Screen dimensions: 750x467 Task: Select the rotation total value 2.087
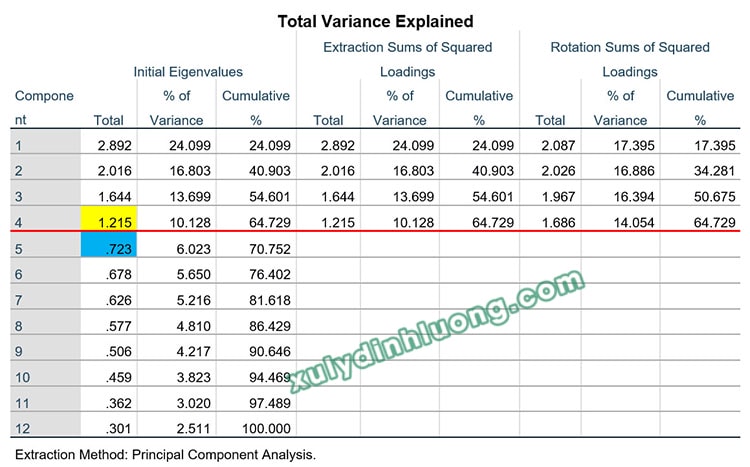[558, 145]
